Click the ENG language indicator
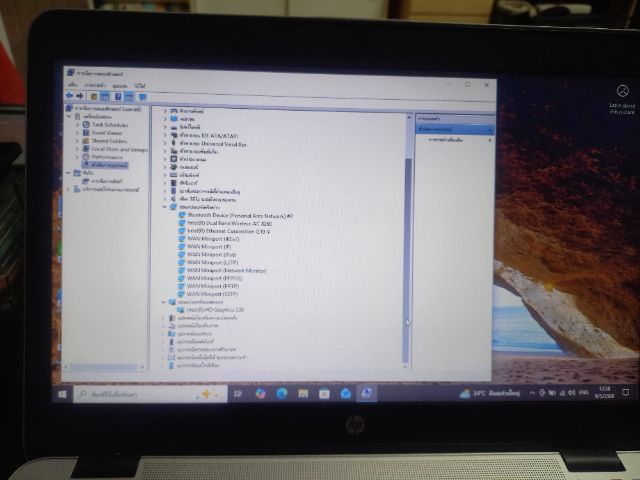 [x=584, y=392]
